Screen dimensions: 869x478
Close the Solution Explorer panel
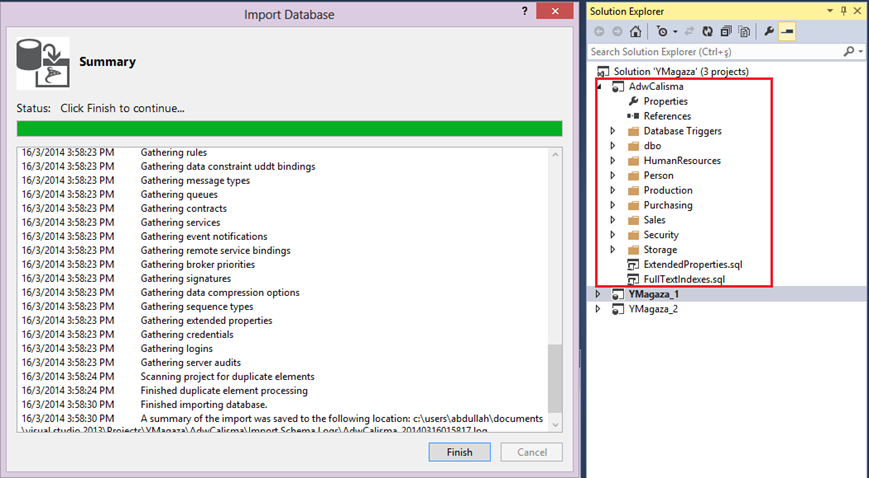click(857, 11)
